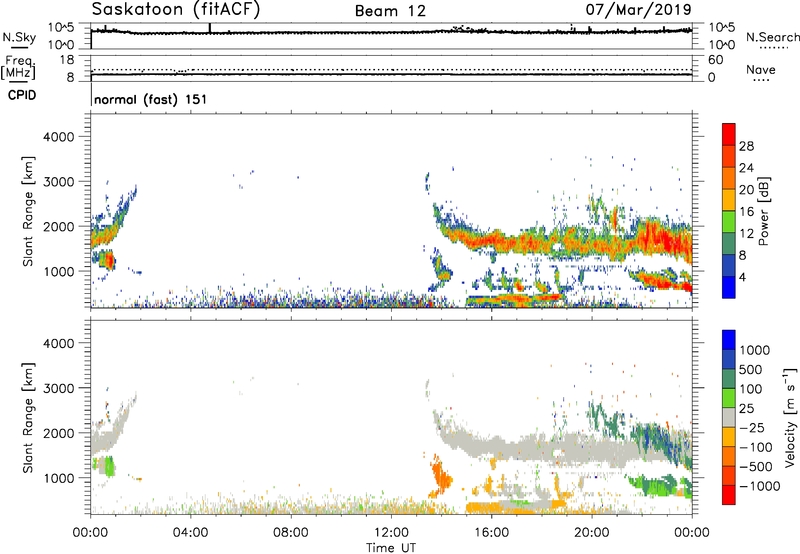Screen dimensions: 800x554
Task: Click the "16:00" time tick label
Action: click(x=491, y=533)
